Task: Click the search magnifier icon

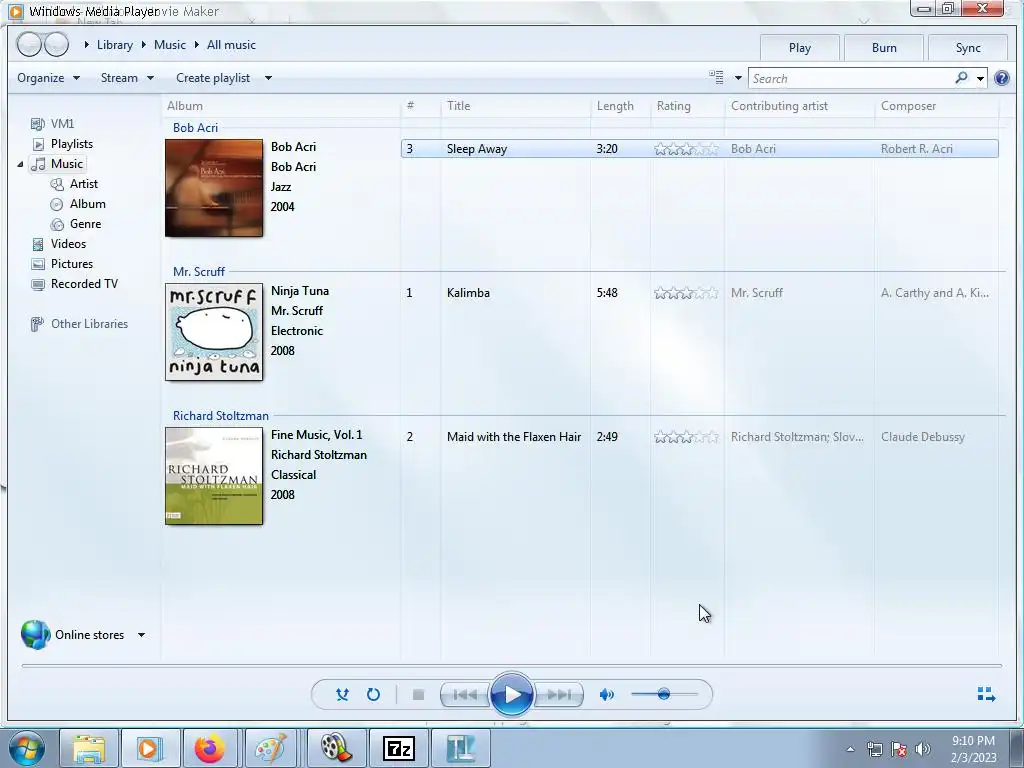Action: click(x=961, y=78)
